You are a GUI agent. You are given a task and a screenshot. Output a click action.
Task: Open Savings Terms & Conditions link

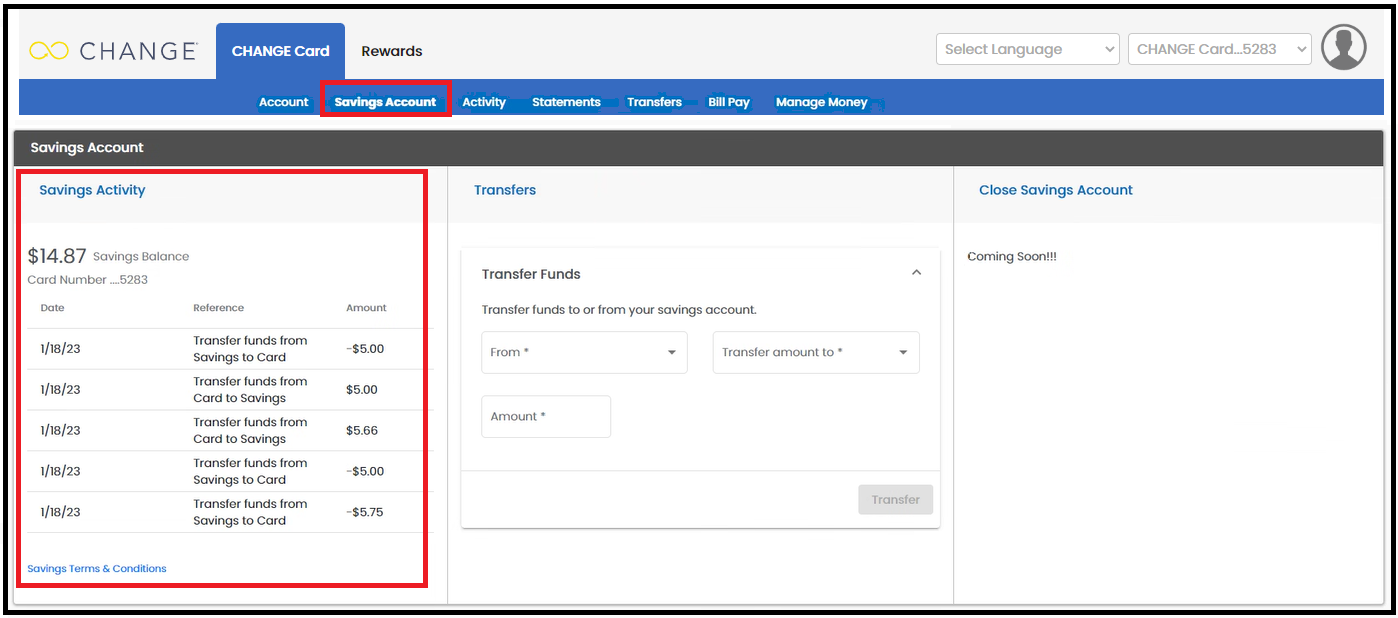coord(97,569)
